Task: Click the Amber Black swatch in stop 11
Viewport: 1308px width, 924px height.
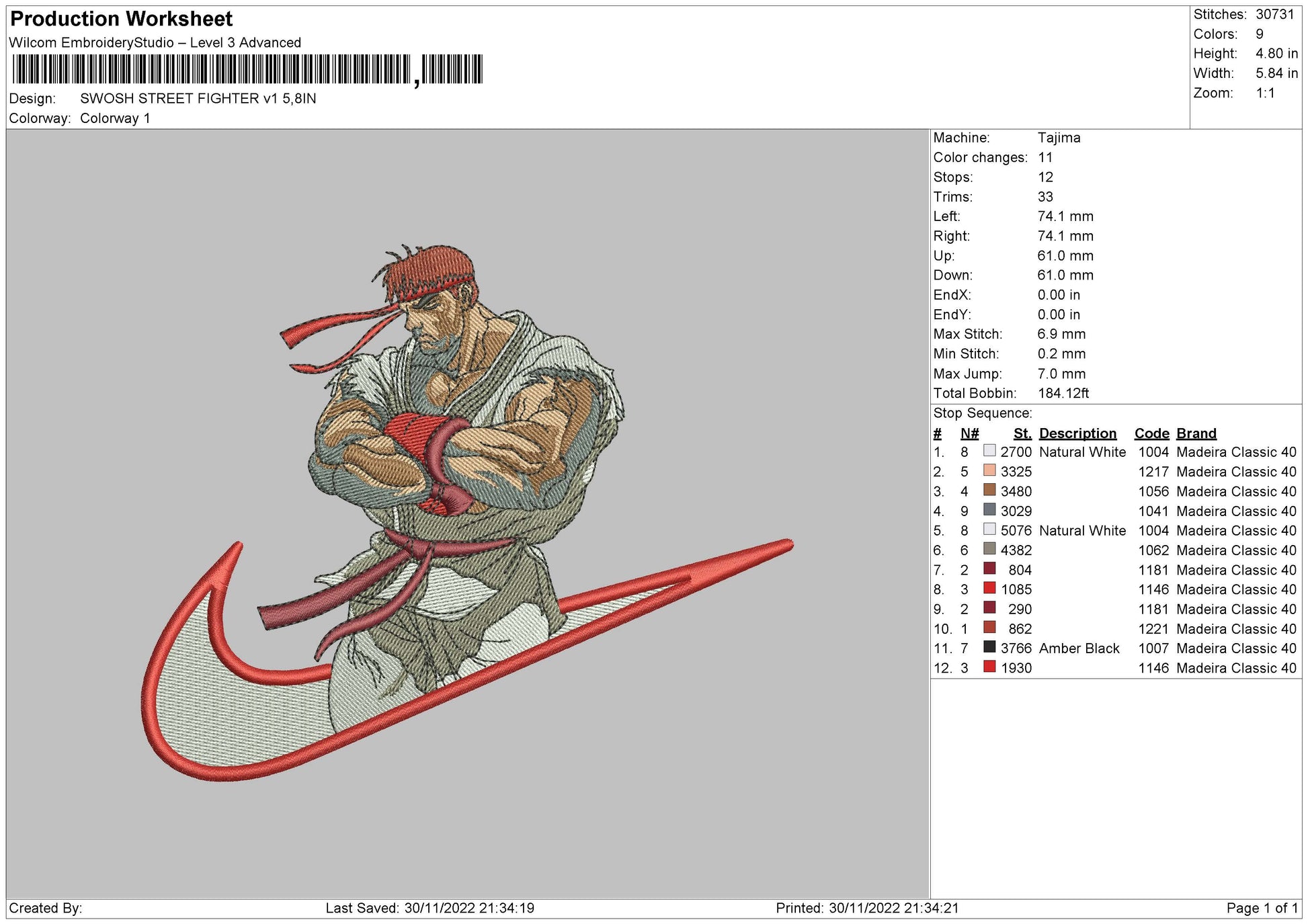Action: click(x=989, y=647)
